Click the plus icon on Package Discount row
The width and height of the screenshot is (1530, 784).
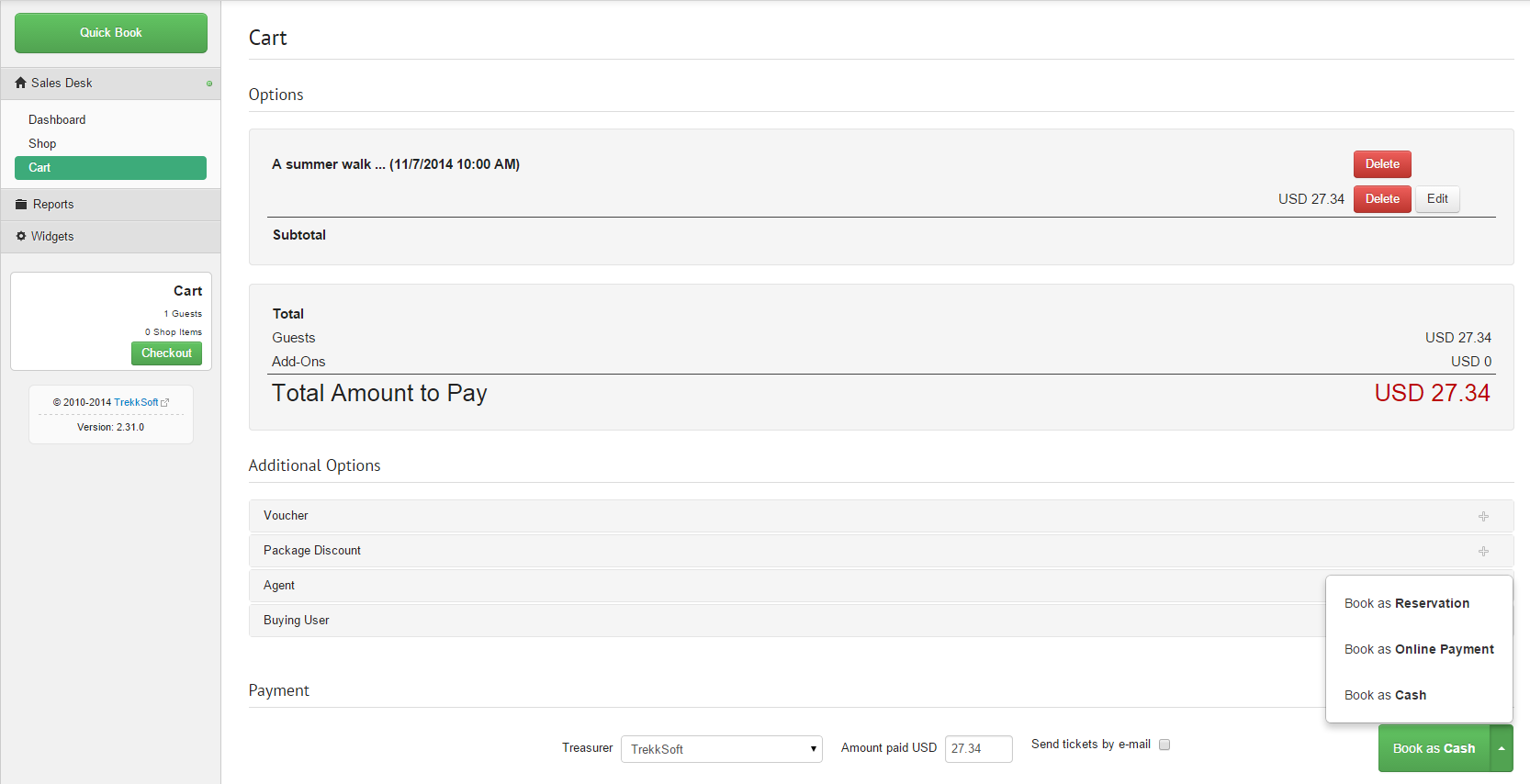click(1483, 552)
